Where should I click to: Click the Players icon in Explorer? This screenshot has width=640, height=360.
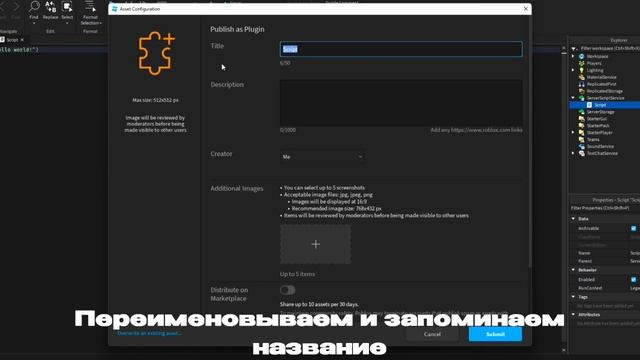point(582,63)
